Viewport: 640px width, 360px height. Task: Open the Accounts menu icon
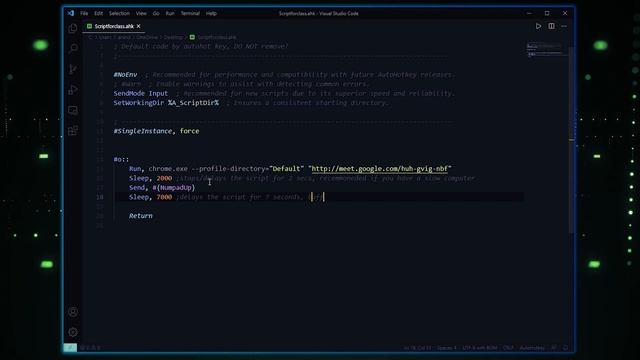(x=73, y=312)
